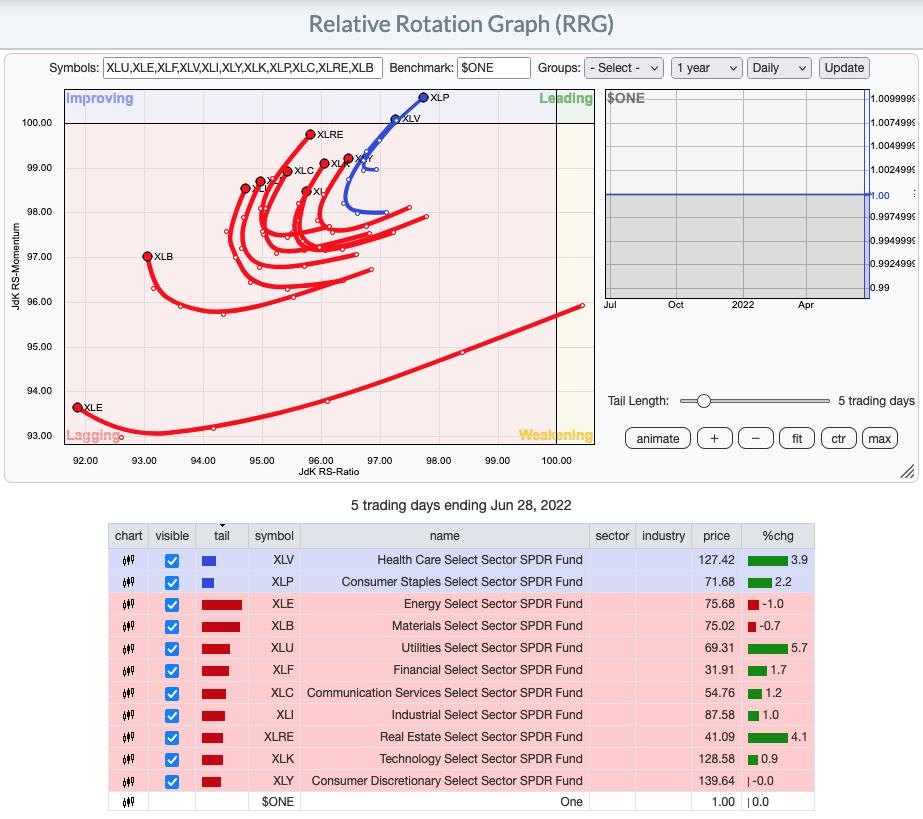
Task: Click the XLV point on the graph
Action: pyautogui.click(x=396, y=120)
